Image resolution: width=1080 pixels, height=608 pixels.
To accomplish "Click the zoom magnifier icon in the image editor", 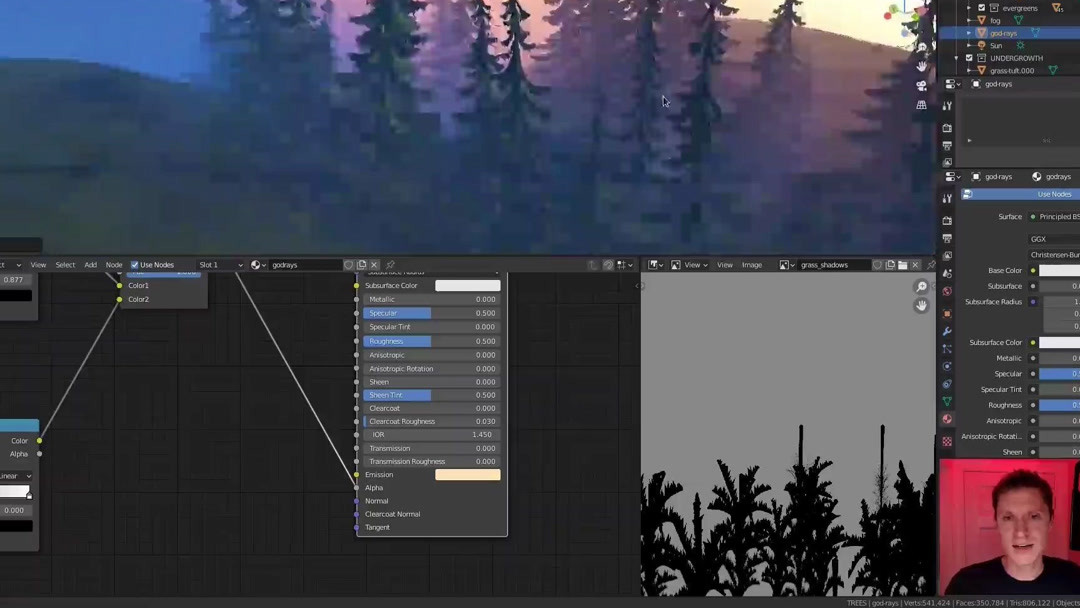I will click(x=919, y=286).
